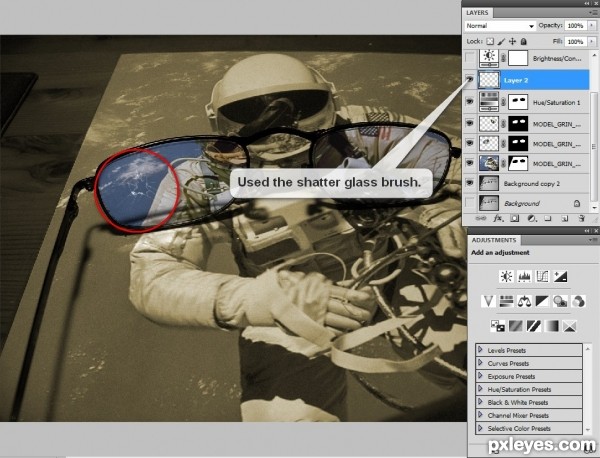Toggle lock transparent pixels
The height and width of the screenshot is (458, 600).
(490, 41)
